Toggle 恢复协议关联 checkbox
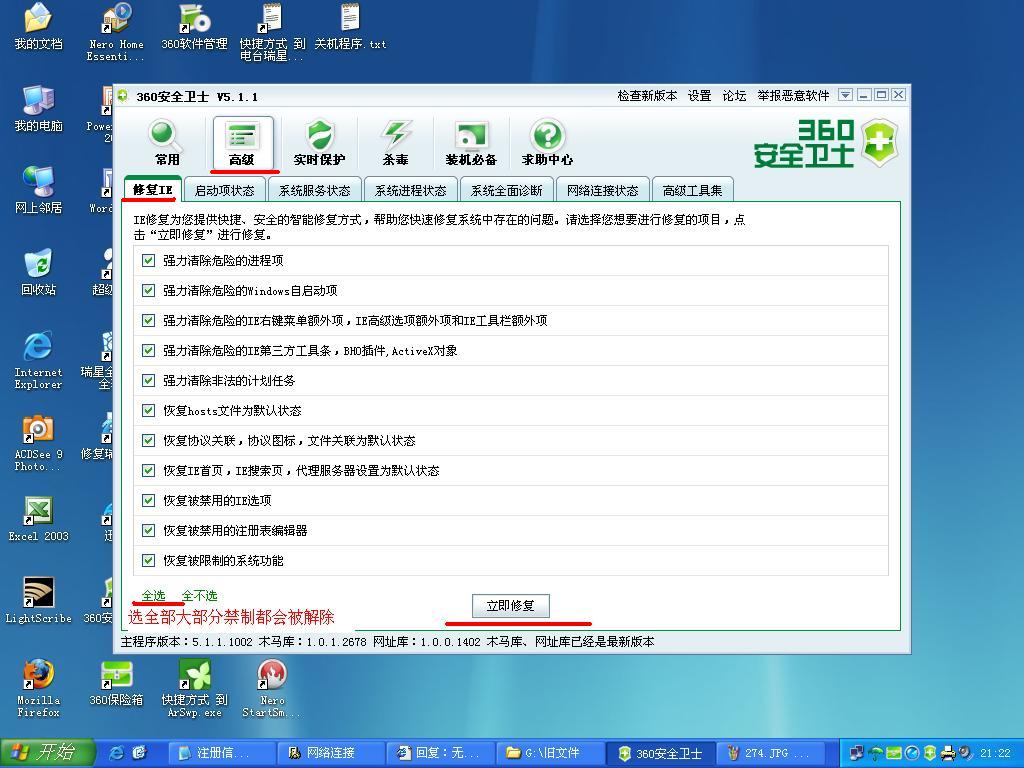1024x768 pixels. pyautogui.click(x=148, y=441)
